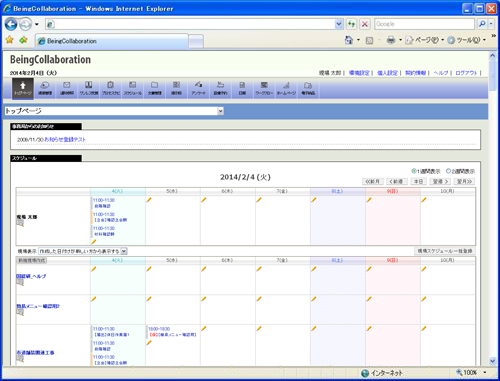The height and width of the screenshot is (381, 500).
Task: Open the search provider dropdown arrow
Action: tap(491, 24)
